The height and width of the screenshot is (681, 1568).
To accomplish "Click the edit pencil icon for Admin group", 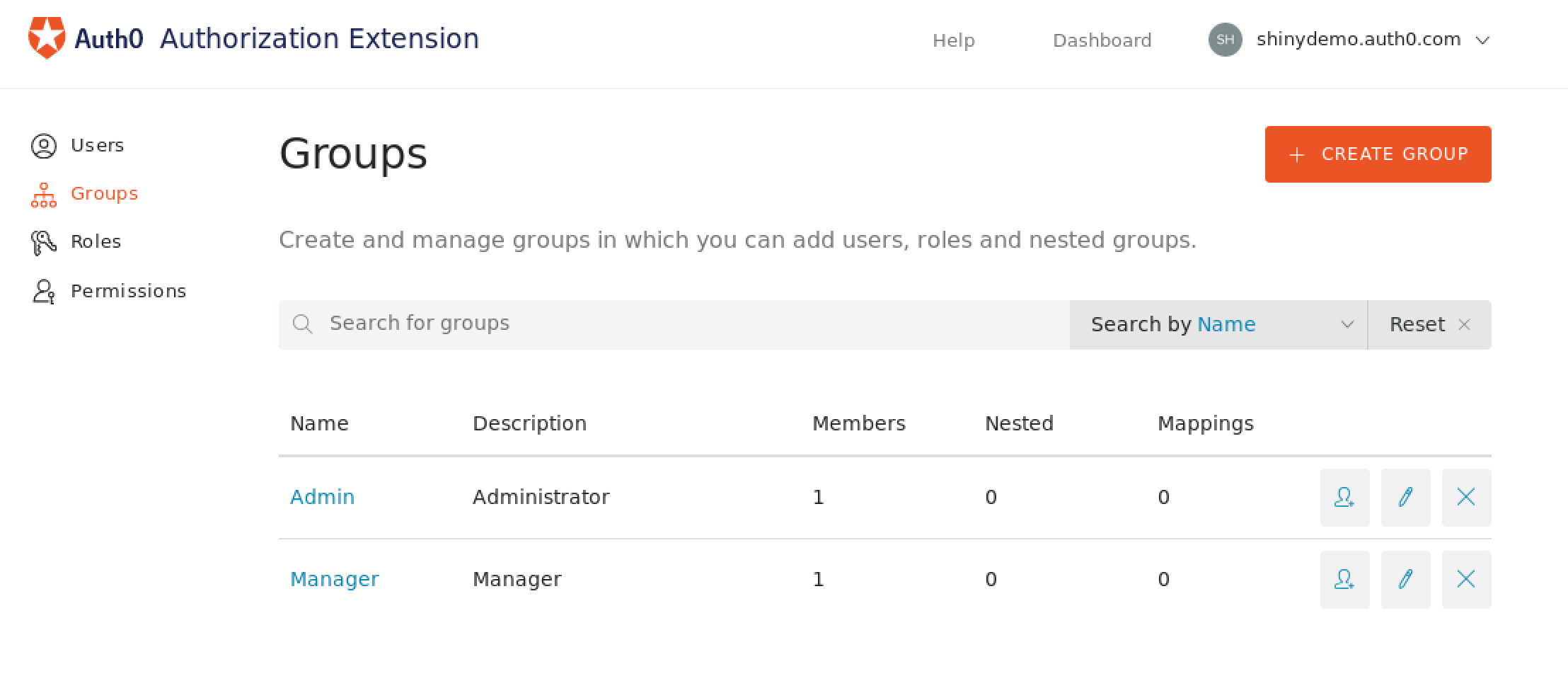I will (1405, 498).
